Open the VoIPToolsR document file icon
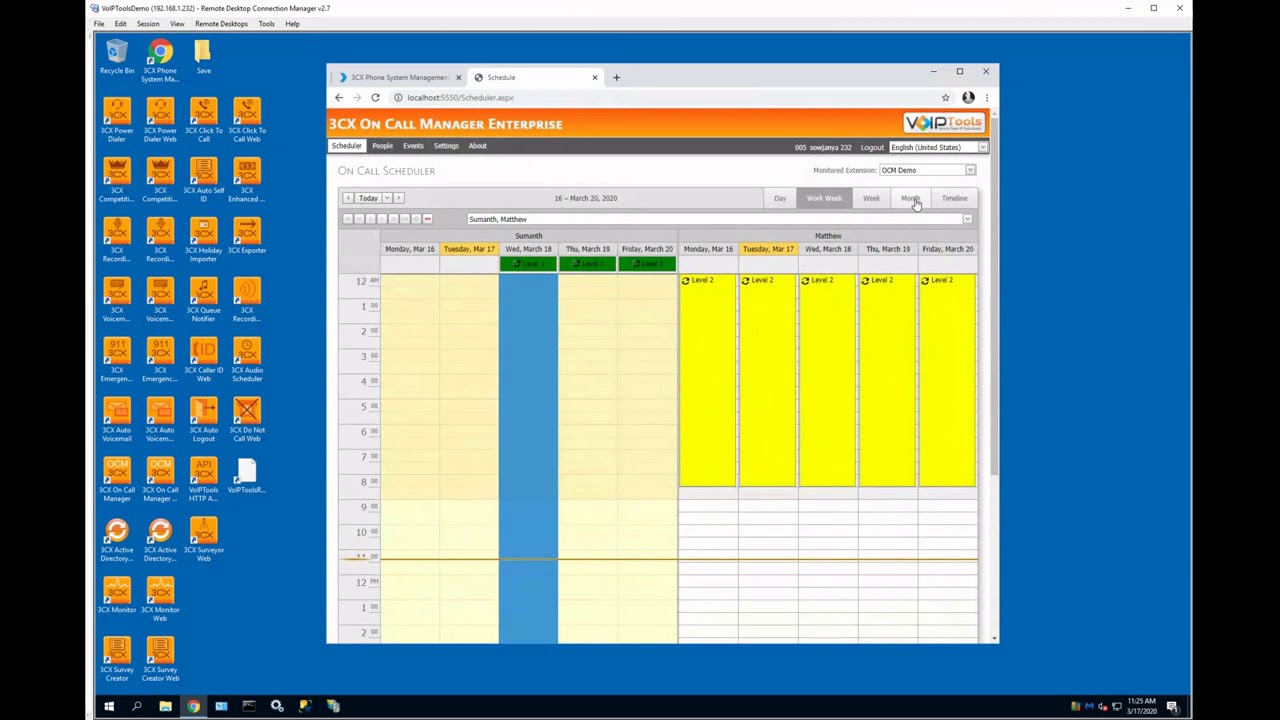 [247, 477]
